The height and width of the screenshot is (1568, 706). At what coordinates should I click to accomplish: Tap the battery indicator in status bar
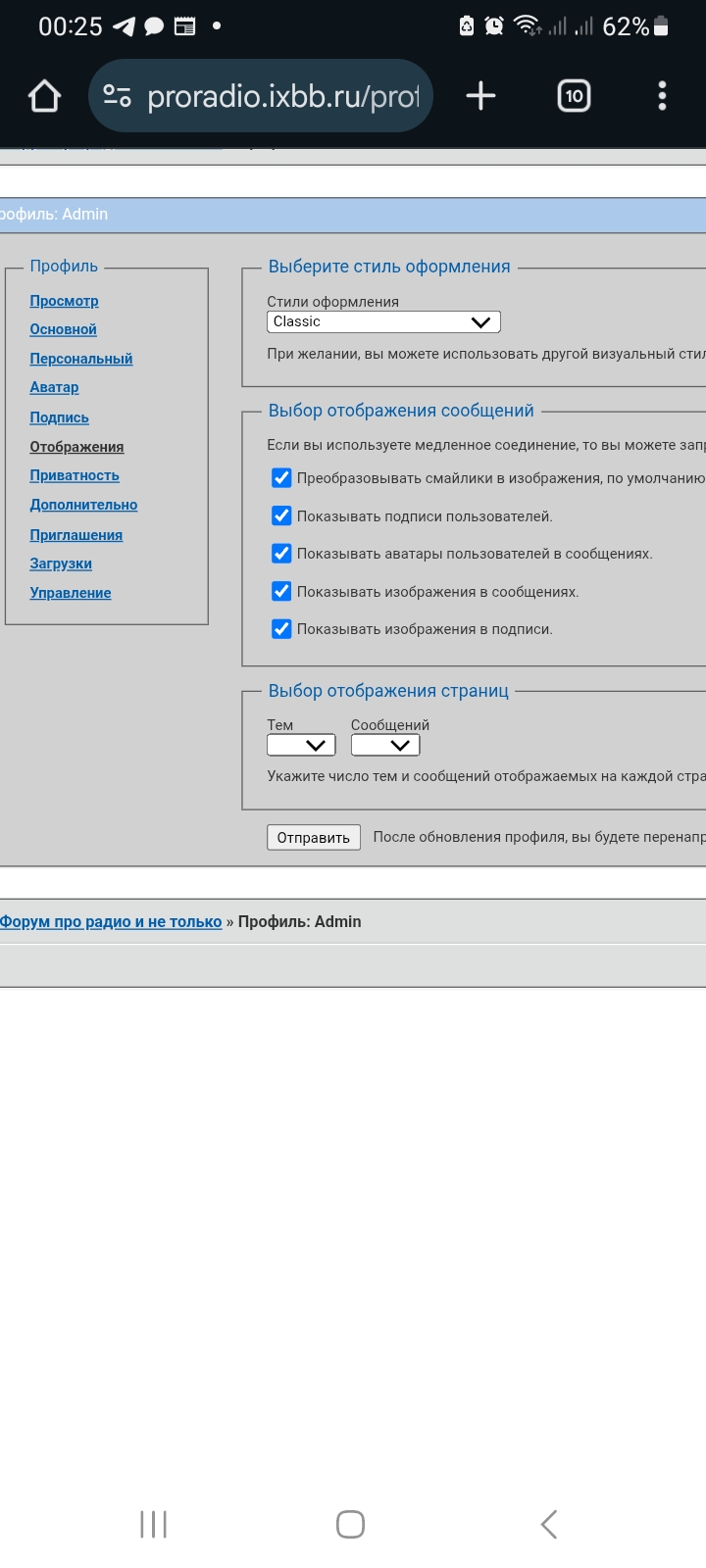[661, 26]
